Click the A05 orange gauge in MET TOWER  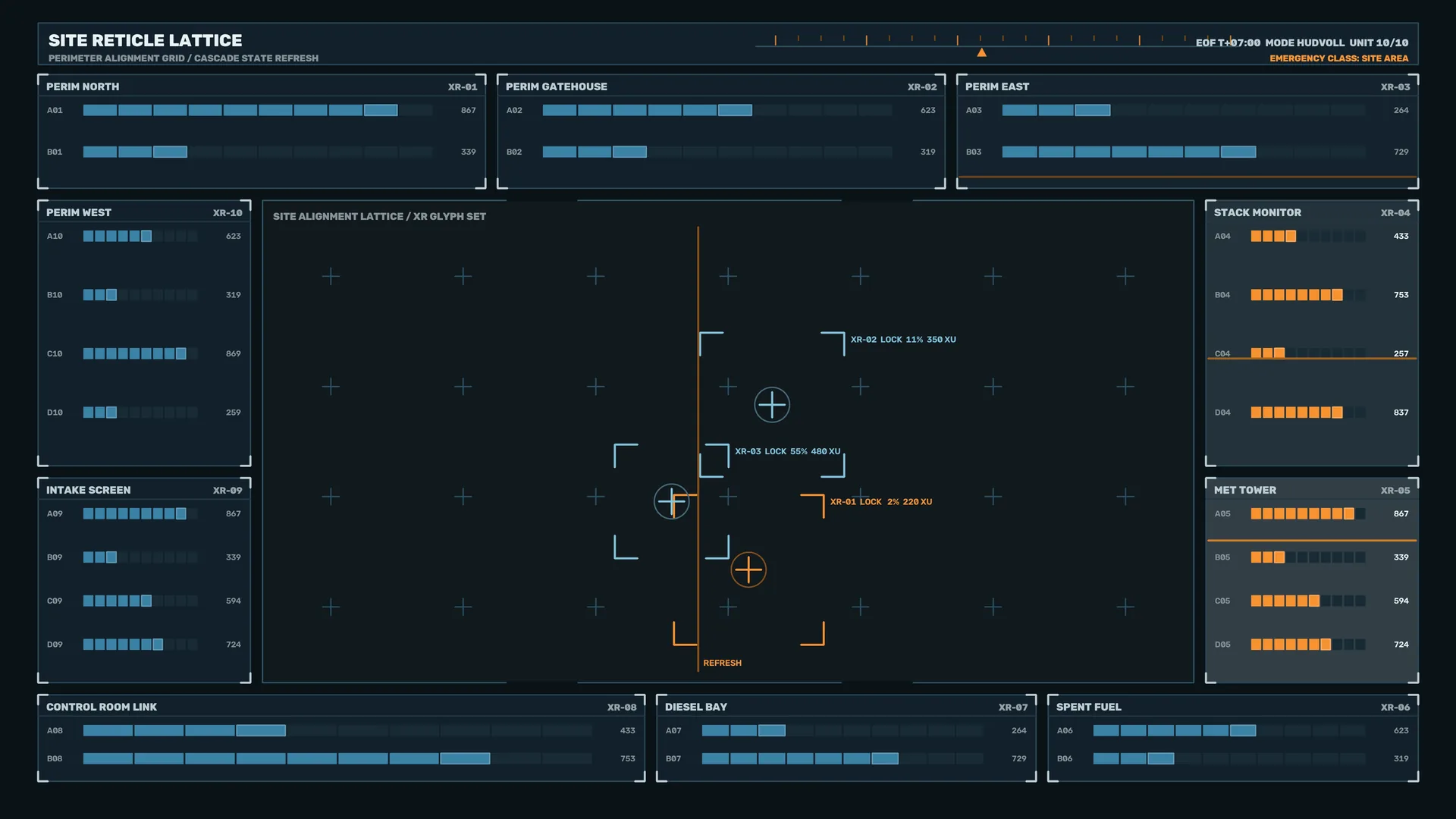coord(1308,513)
